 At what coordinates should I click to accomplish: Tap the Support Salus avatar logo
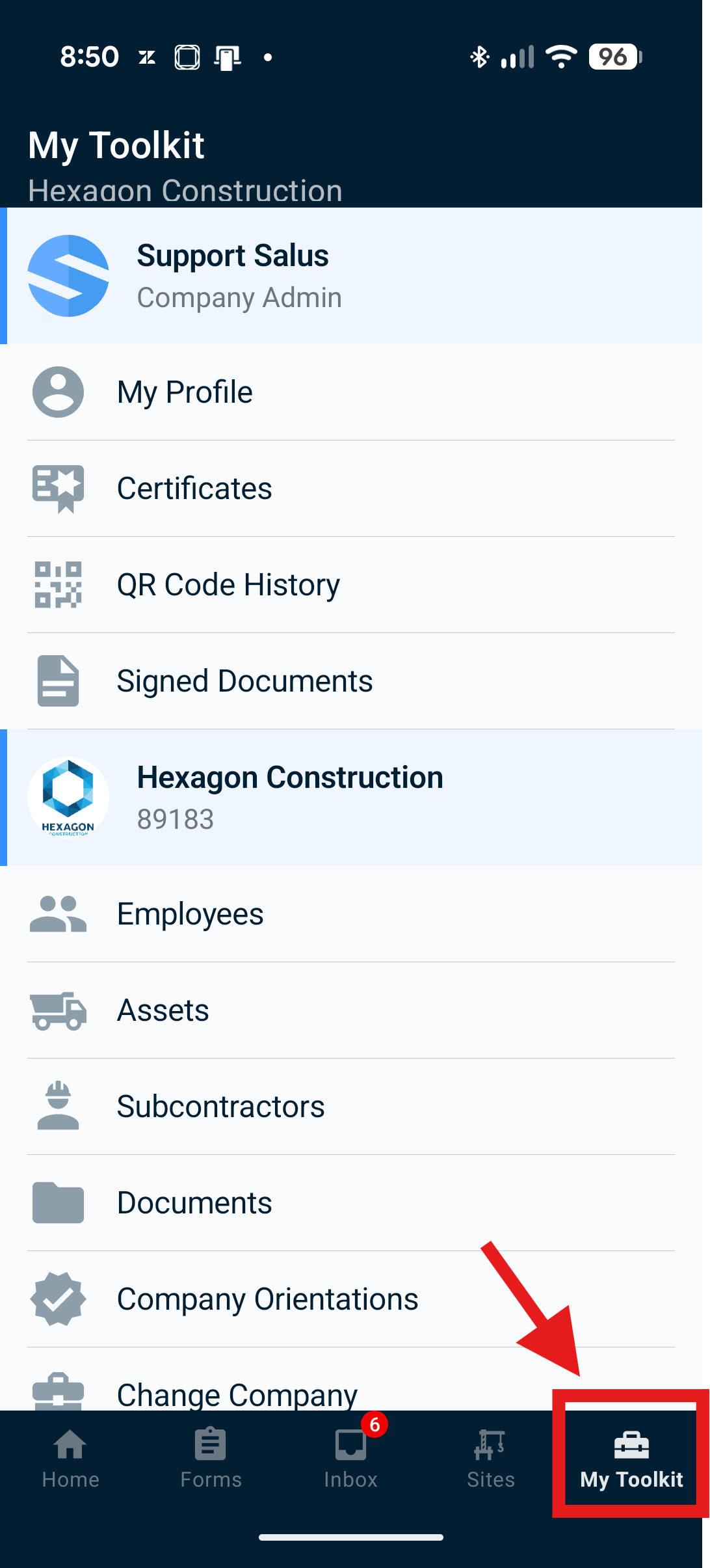coord(68,276)
